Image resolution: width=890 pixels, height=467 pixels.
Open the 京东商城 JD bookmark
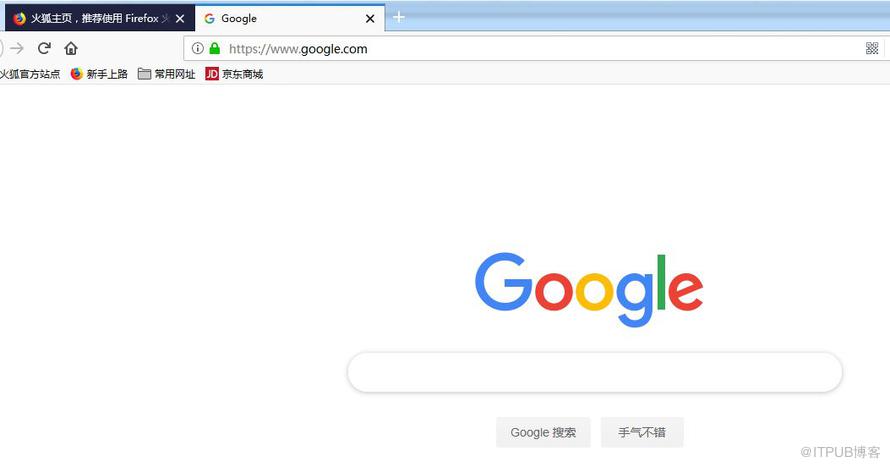pos(234,74)
